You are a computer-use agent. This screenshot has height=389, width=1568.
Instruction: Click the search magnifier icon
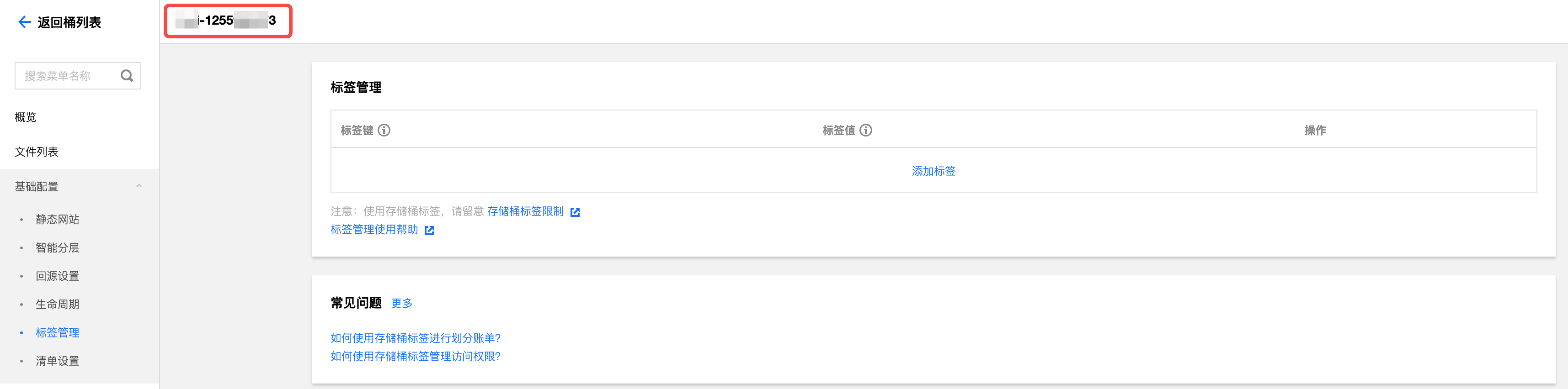[x=127, y=76]
